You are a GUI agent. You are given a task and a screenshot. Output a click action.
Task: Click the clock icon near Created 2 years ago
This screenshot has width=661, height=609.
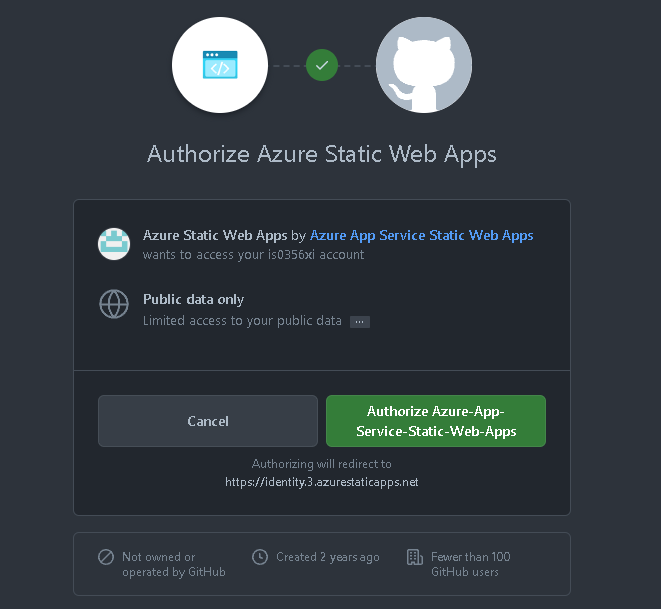point(260,557)
